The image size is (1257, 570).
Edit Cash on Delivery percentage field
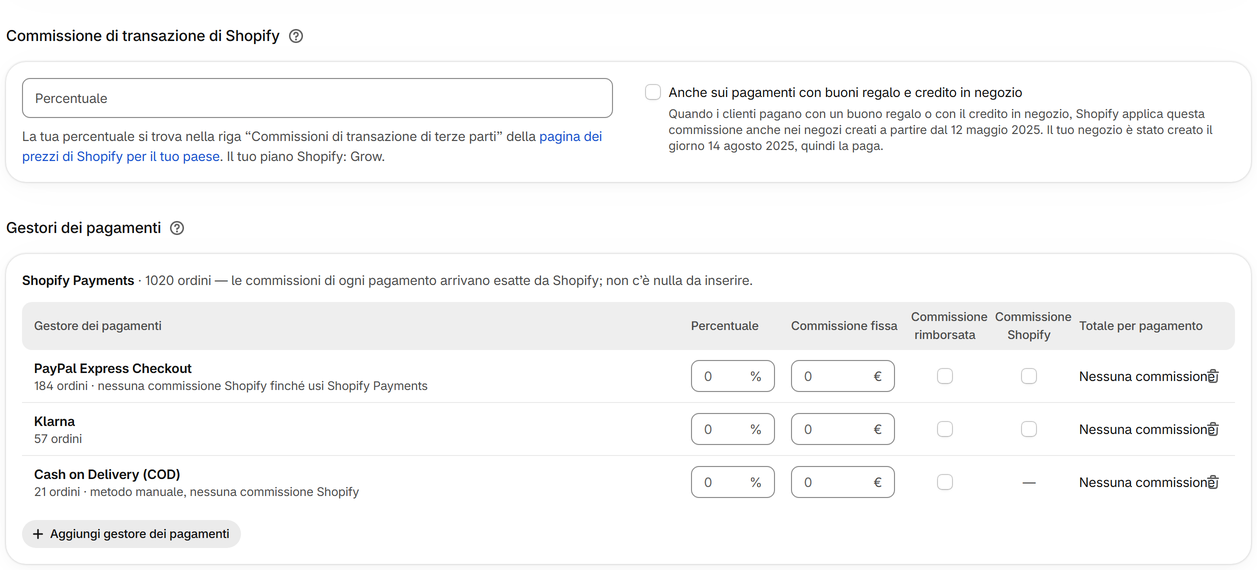(x=733, y=482)
